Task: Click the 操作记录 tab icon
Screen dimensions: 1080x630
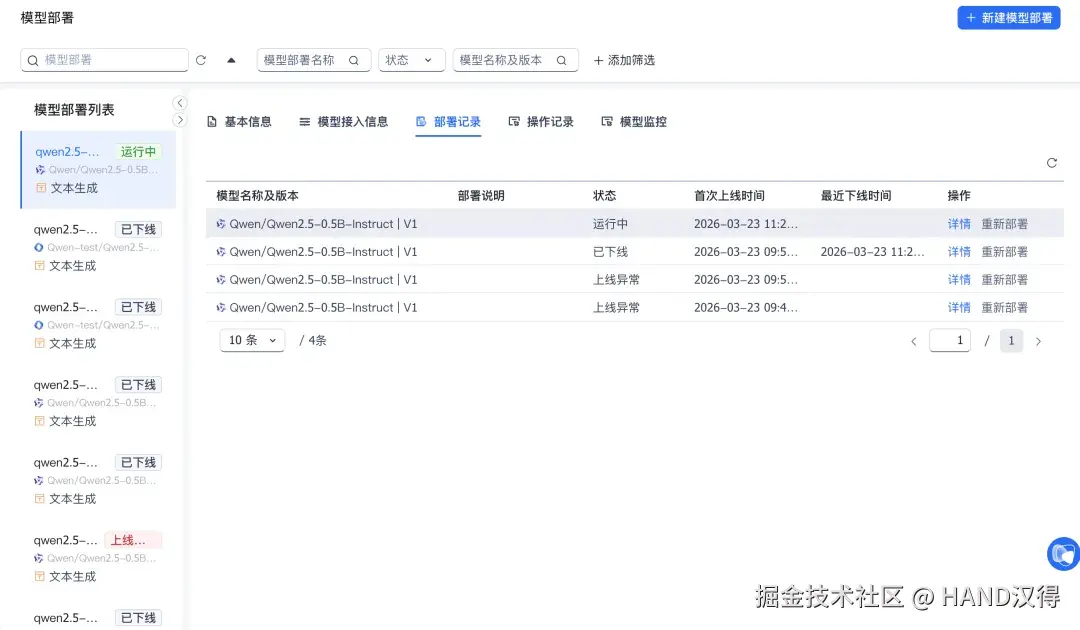Action: coord(514,122)
